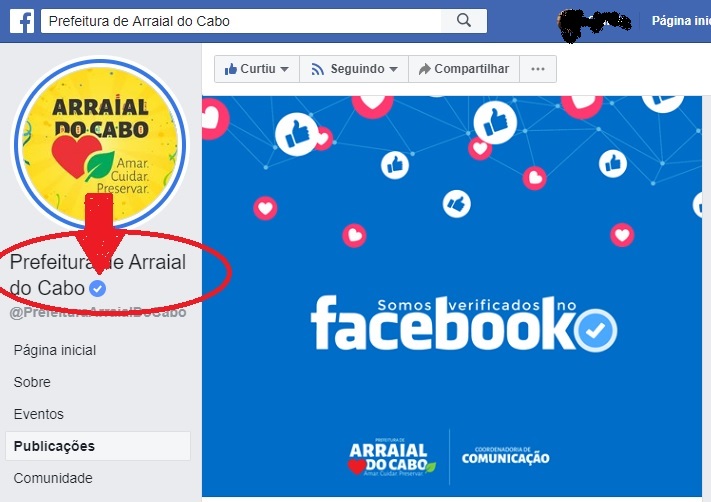Expand the Seguindo dropdown arrow
Screen dimensions: 711x502
[393, 69]
